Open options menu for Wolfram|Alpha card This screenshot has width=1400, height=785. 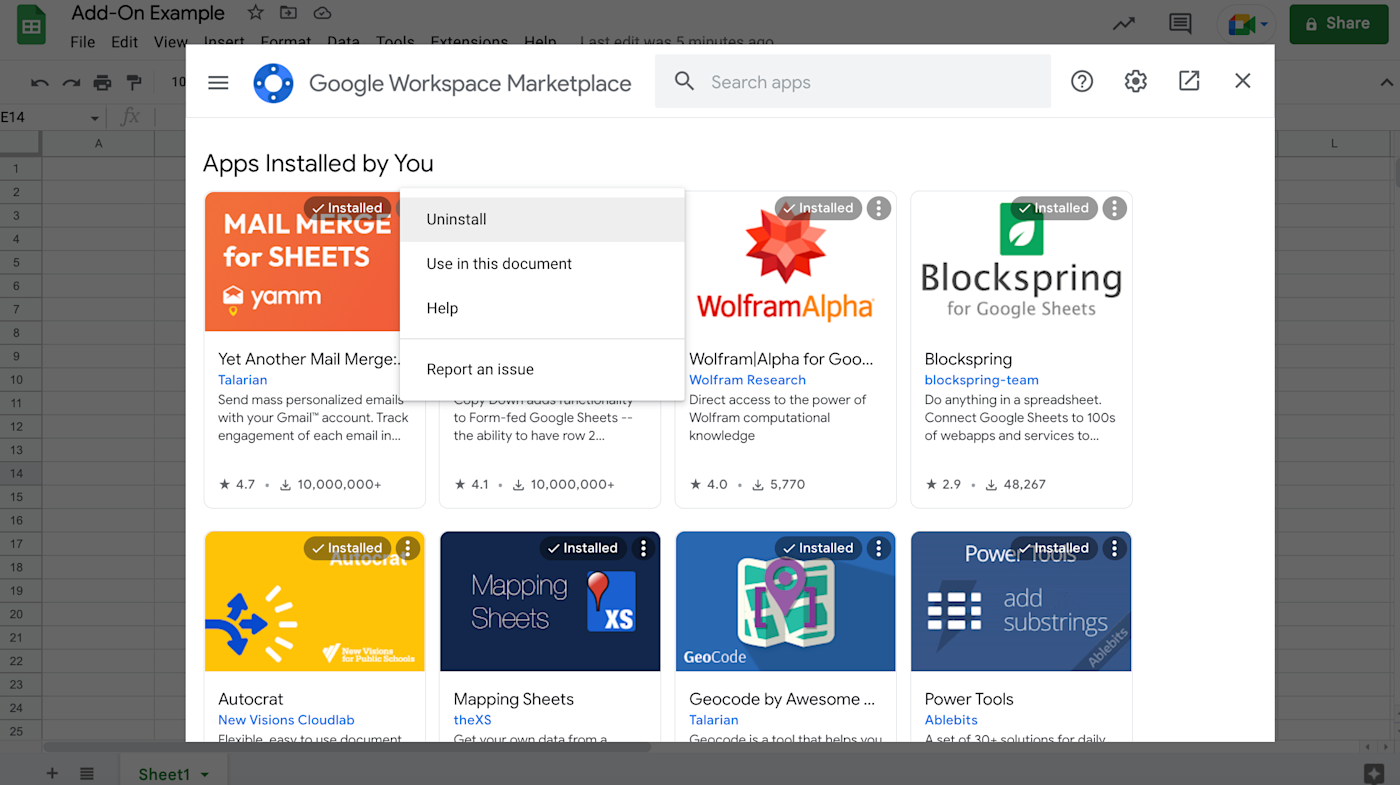pos(878,208)
